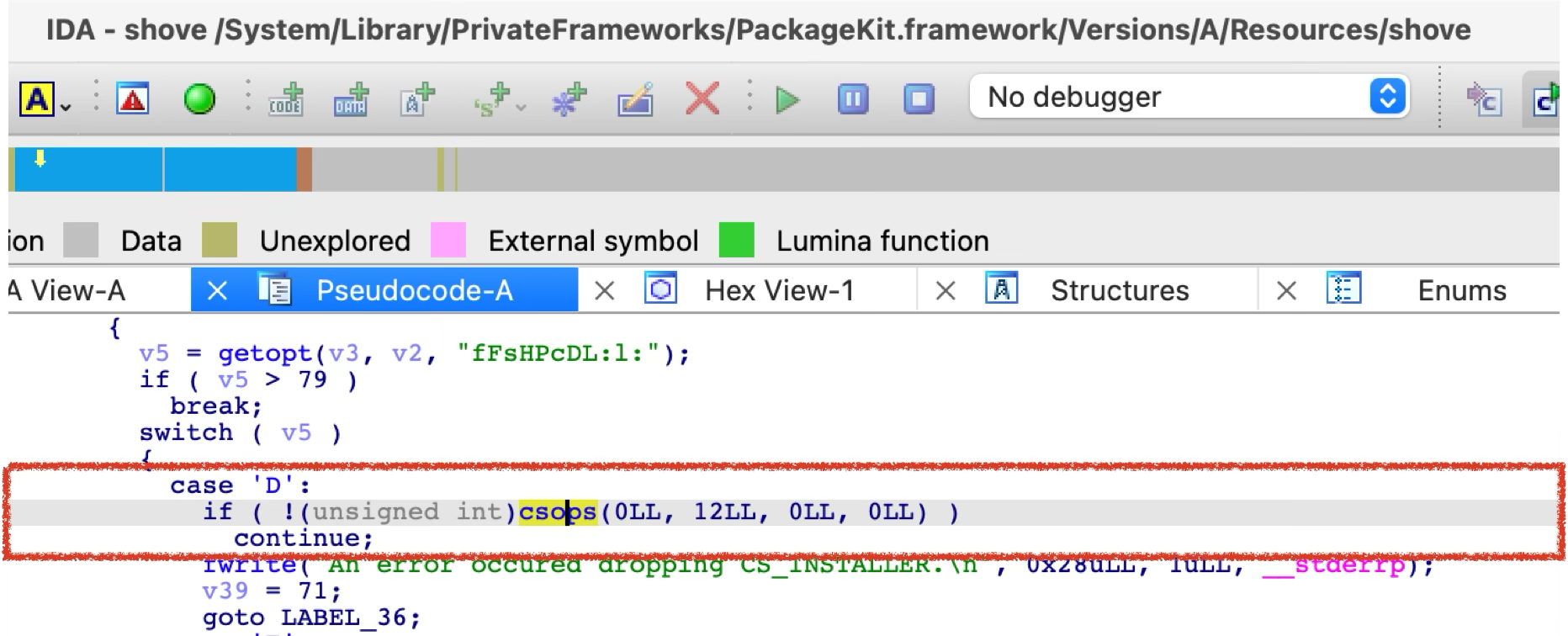Click the green Lumina function swatch
Screen dimensions: 1568x636
[x=737, y=241]
